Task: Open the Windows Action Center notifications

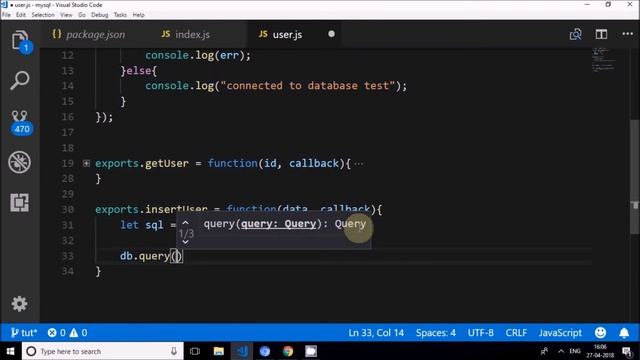Action: coord(627,351)
